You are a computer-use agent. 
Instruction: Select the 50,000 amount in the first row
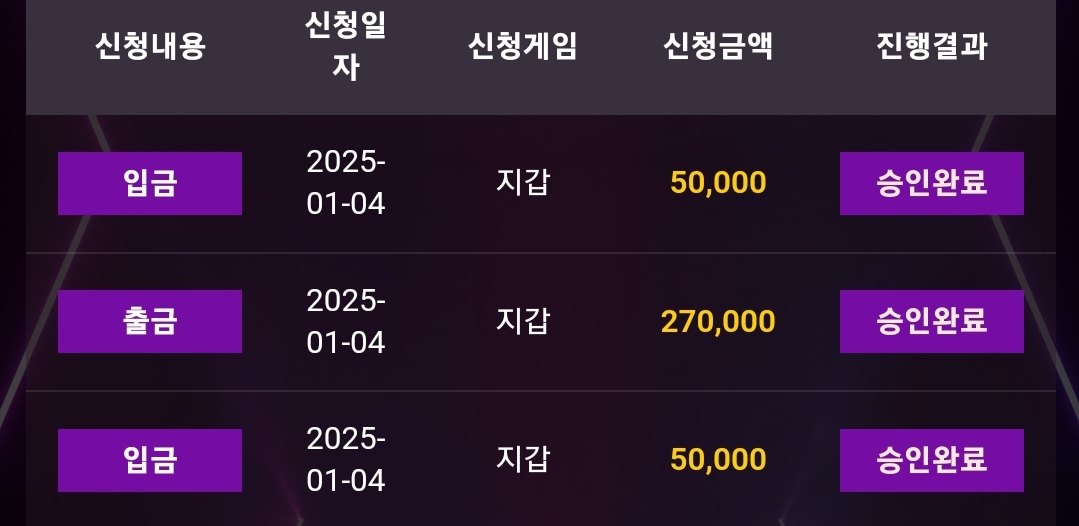click(718, 183)
